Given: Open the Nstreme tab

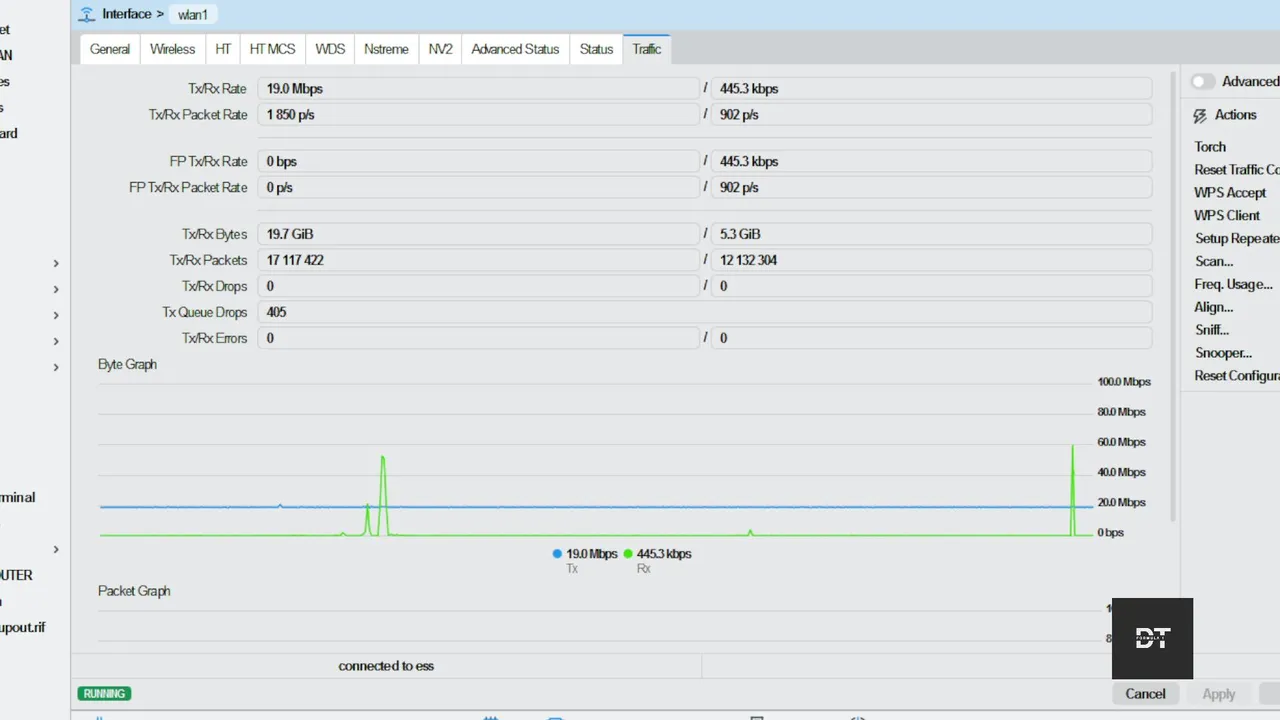Looking at the screenshot, I should click(x=386, y=49).
